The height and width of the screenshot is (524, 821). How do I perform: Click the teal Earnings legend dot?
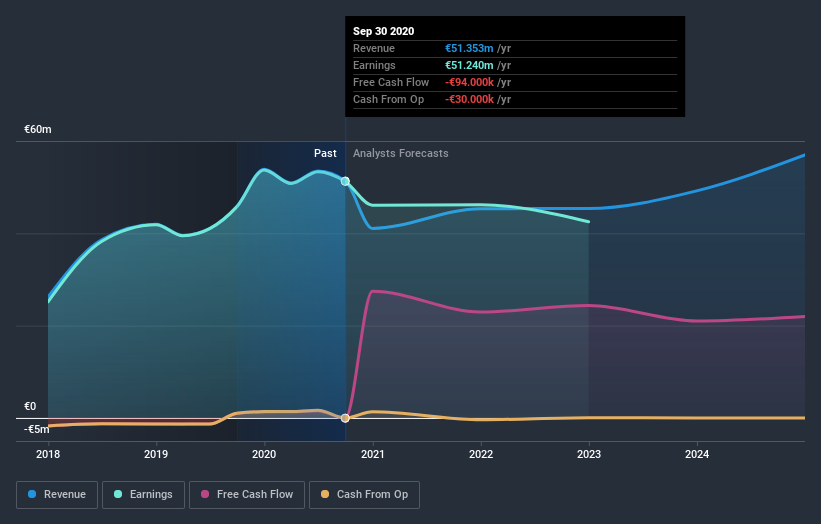118,494
